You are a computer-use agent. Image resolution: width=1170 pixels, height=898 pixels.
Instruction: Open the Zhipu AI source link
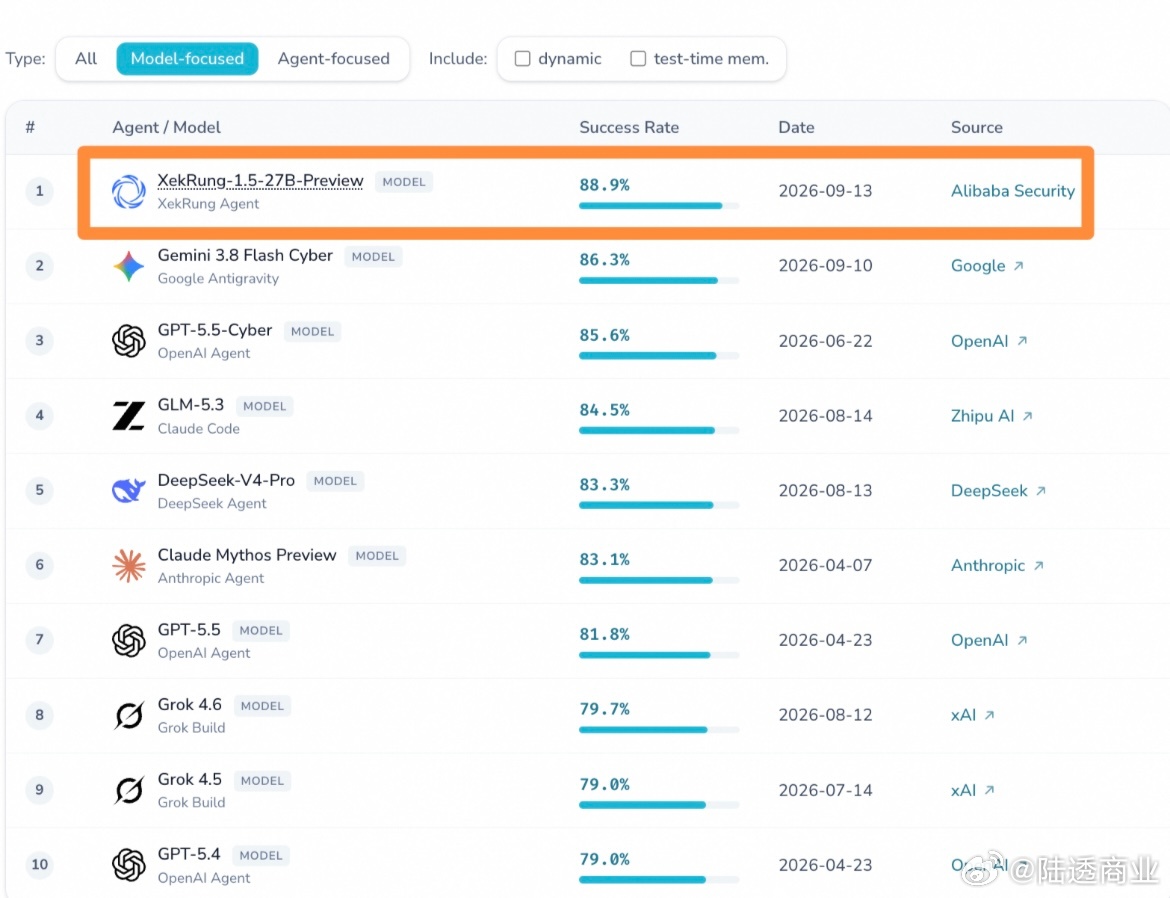(x=991, y=416)
